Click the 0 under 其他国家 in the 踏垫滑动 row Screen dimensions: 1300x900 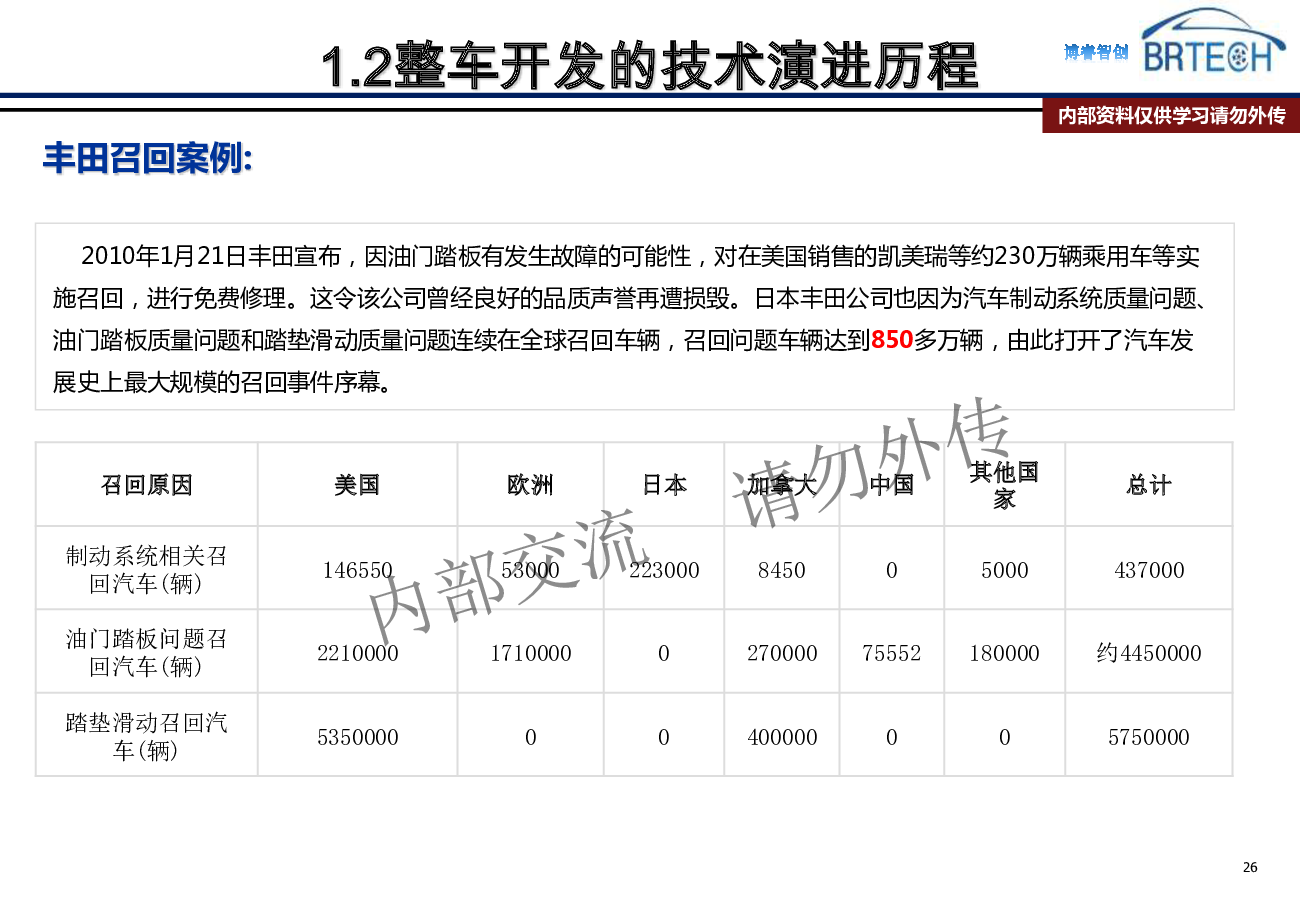[x=1004, y=737]
